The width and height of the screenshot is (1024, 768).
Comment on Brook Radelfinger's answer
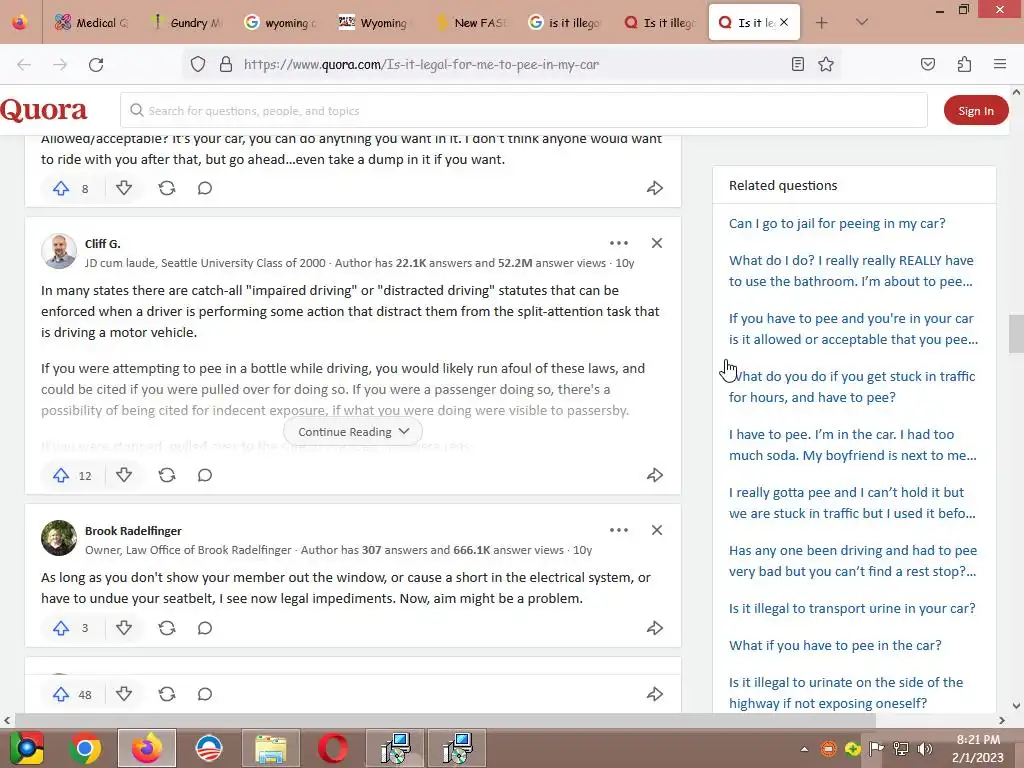[x=205, y=628]
